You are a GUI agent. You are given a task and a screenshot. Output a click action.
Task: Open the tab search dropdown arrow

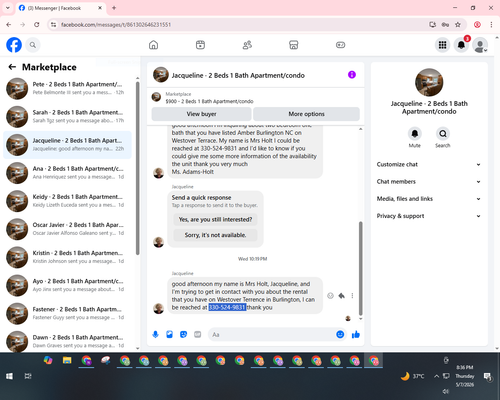click(8, 8)
